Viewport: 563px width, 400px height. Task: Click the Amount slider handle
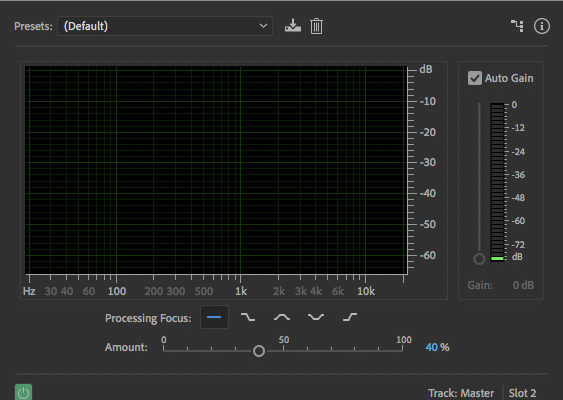259,351
